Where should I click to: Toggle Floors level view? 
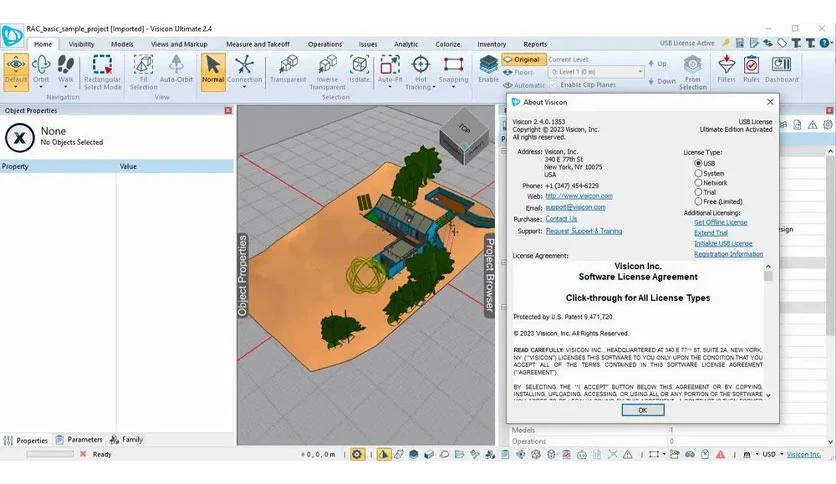pos(518,72)
